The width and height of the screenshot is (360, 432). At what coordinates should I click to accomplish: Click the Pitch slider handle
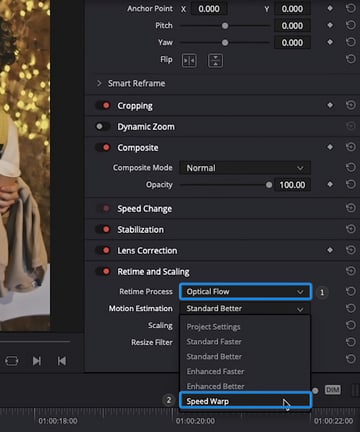pyautogui.click(x=225, y=26)
